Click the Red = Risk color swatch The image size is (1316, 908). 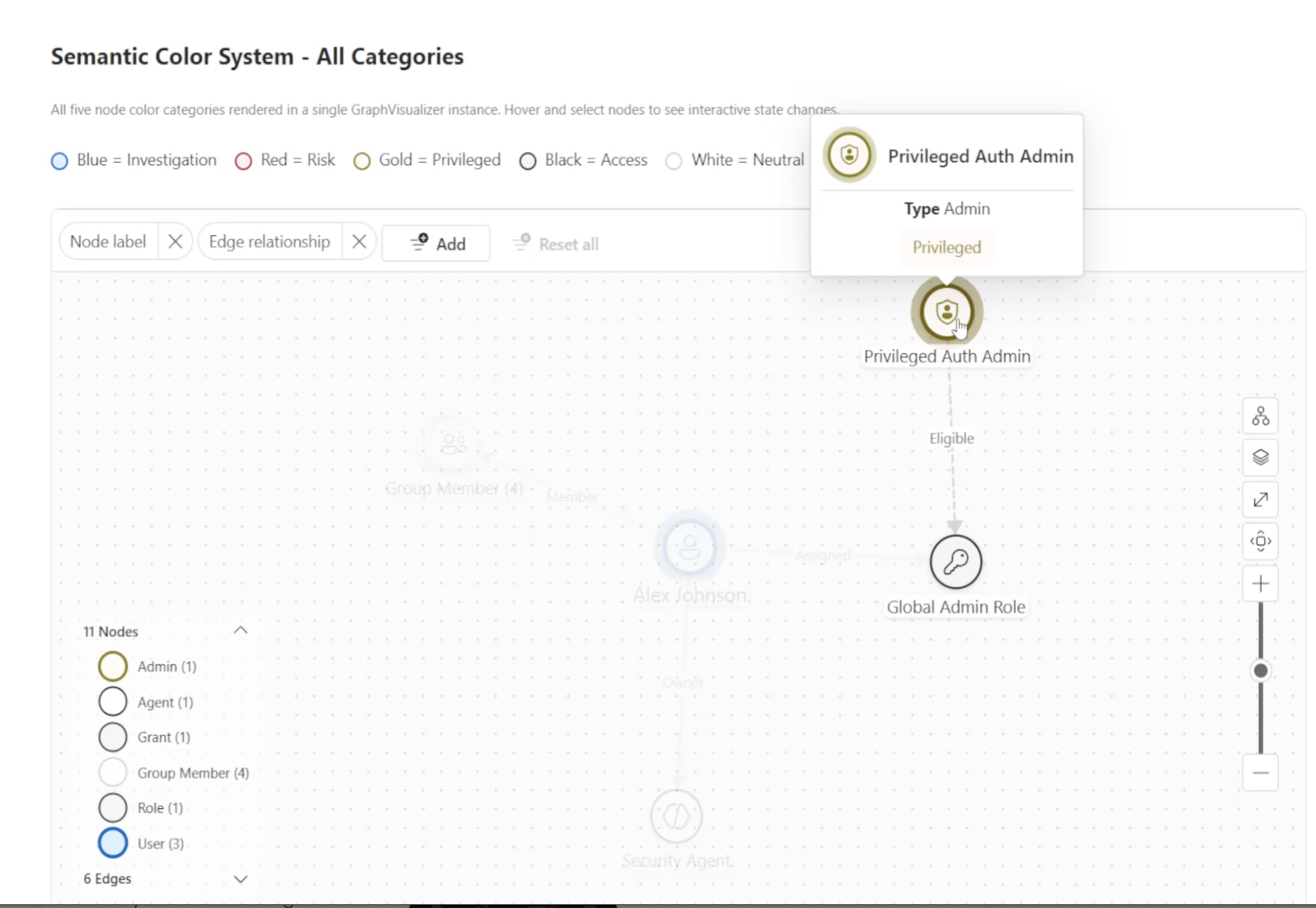coord(243,161)
